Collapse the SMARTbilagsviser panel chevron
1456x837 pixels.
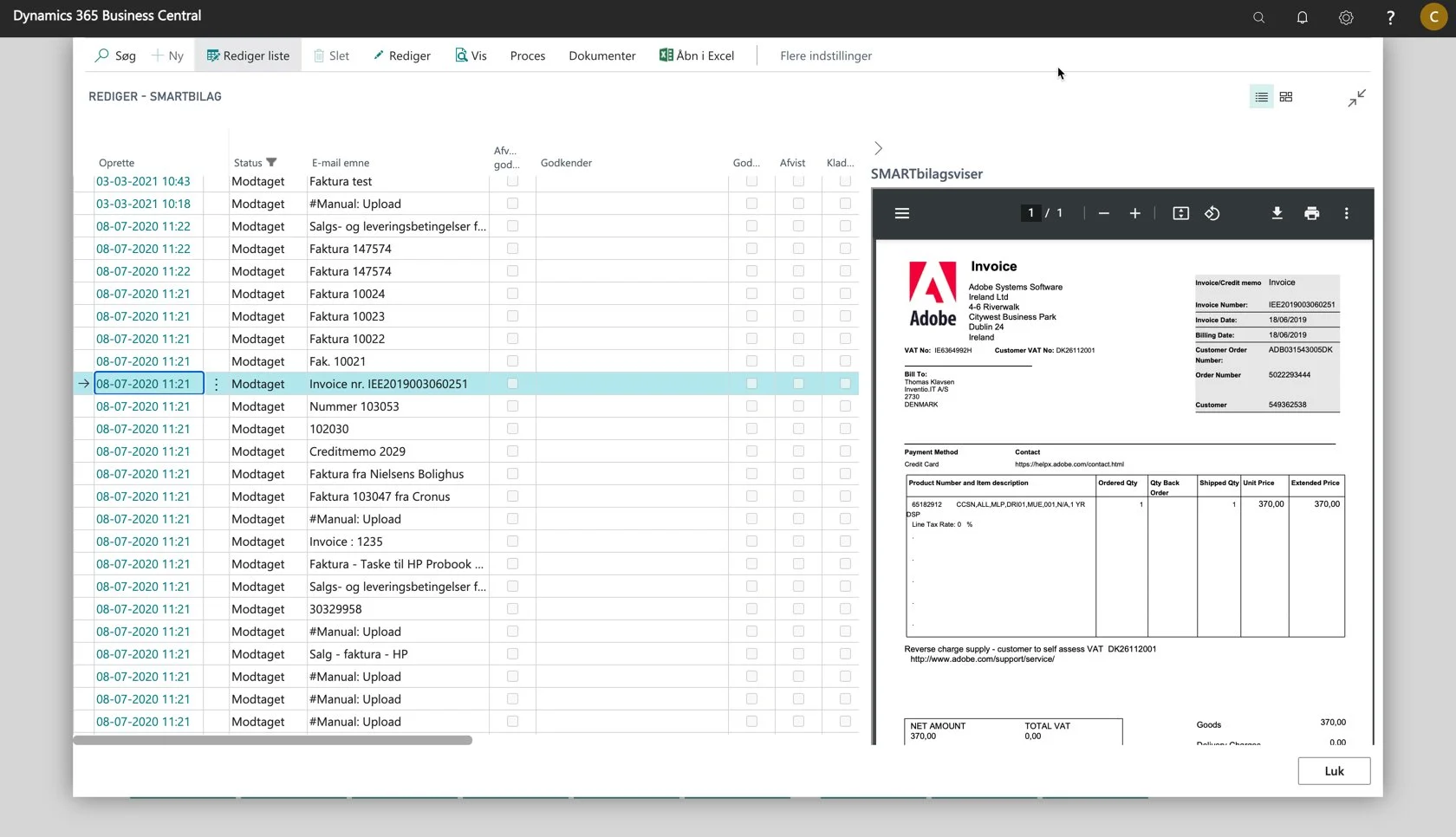click(x=878, y=148)
